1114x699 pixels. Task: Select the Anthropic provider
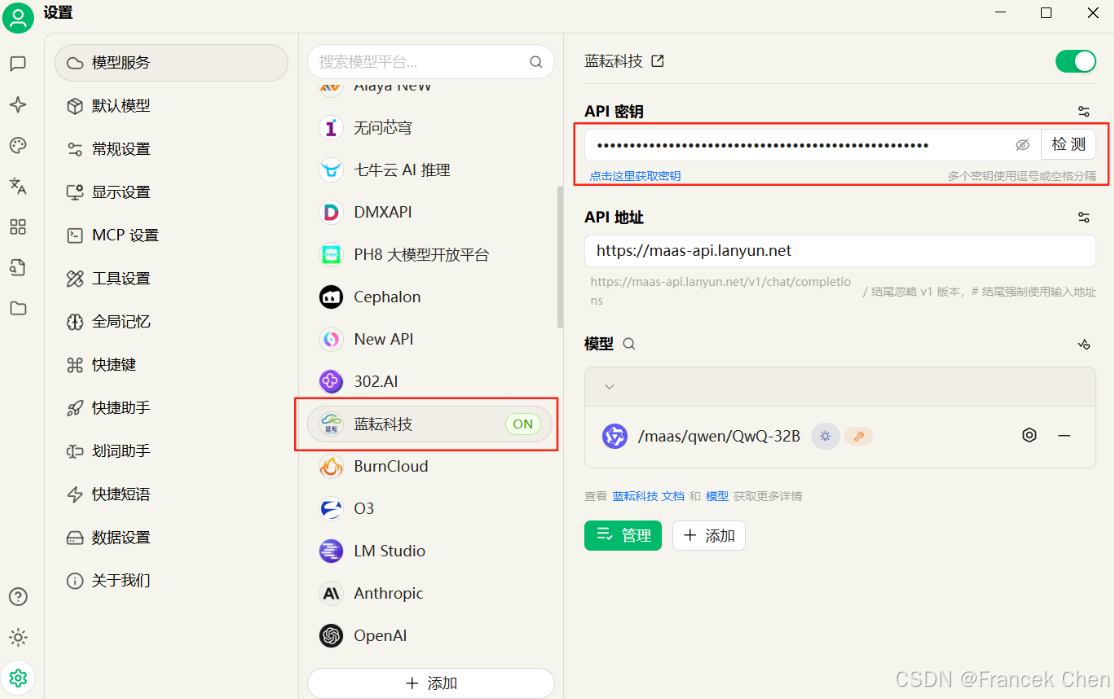point(431,593)
